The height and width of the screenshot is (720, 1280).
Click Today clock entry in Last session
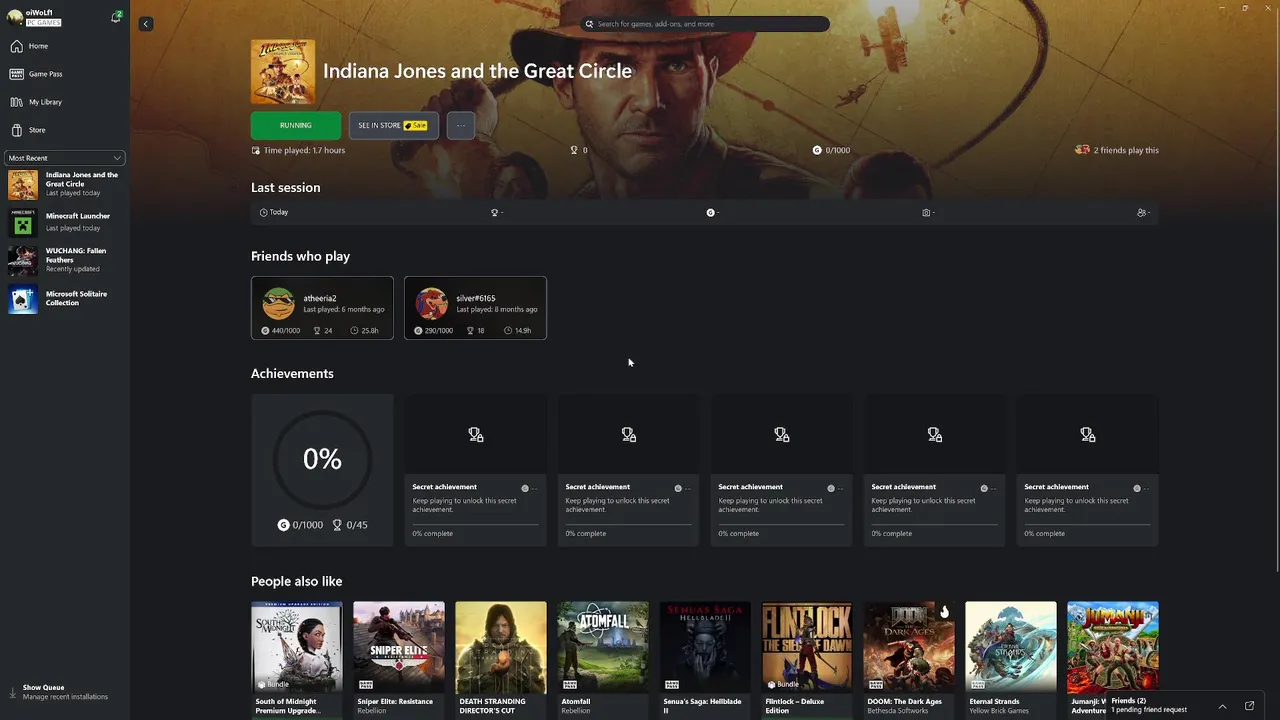coord(274,212)
